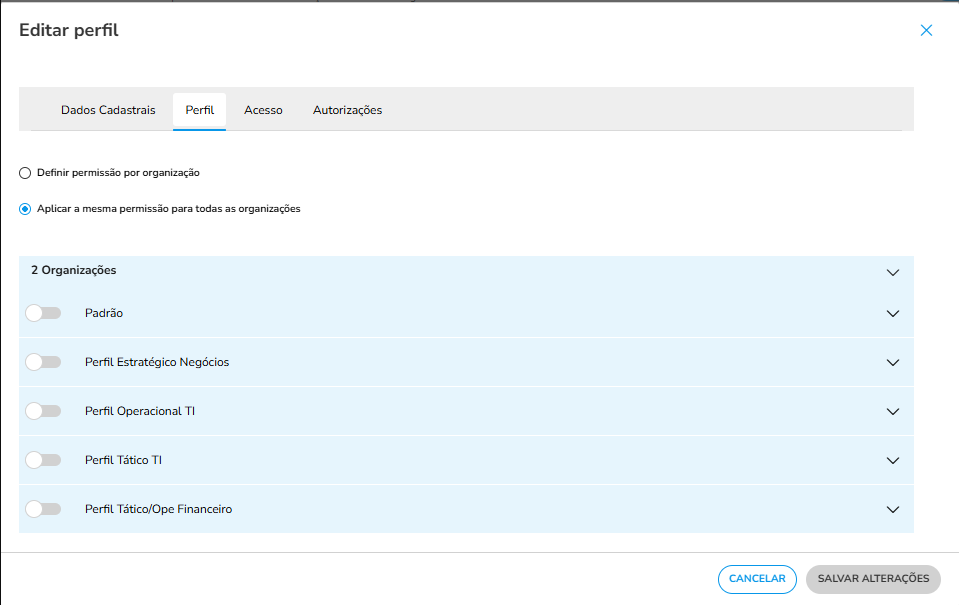Select Aplicar a mesma permissão radio option
This screenshot has width=959, height=605.
tap(25, 209)
